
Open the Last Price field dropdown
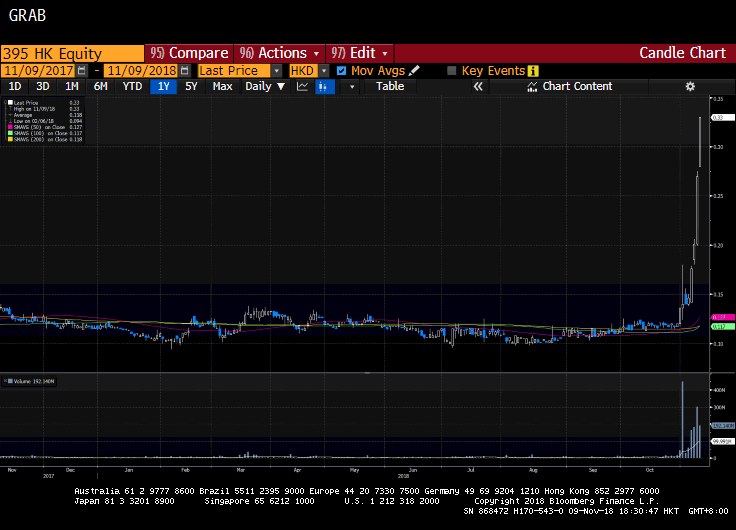pyautogui.click(x=277, y=71)
